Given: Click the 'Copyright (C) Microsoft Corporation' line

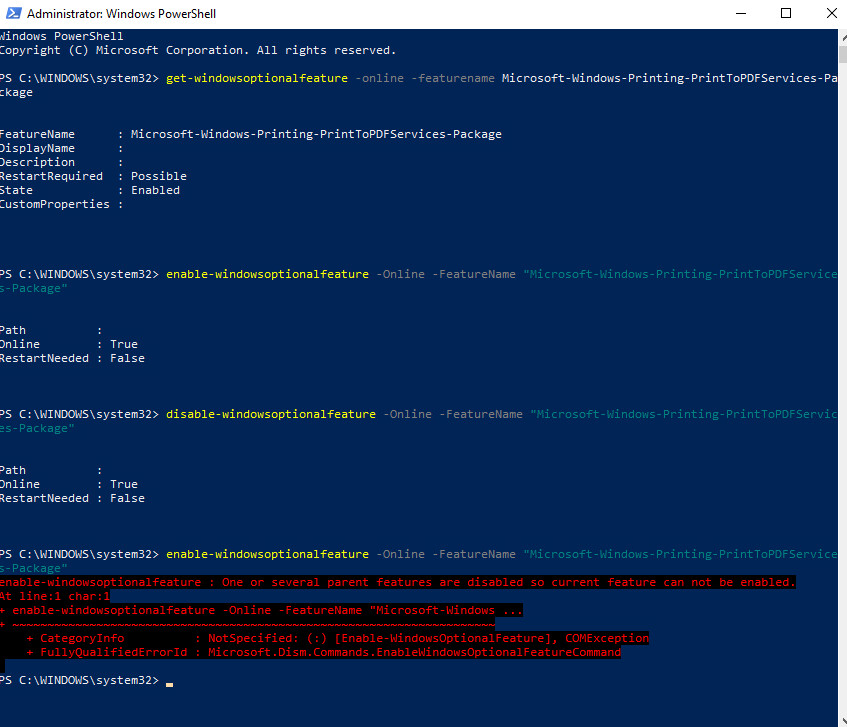Looking at the screenshot, I should (198, 50).
